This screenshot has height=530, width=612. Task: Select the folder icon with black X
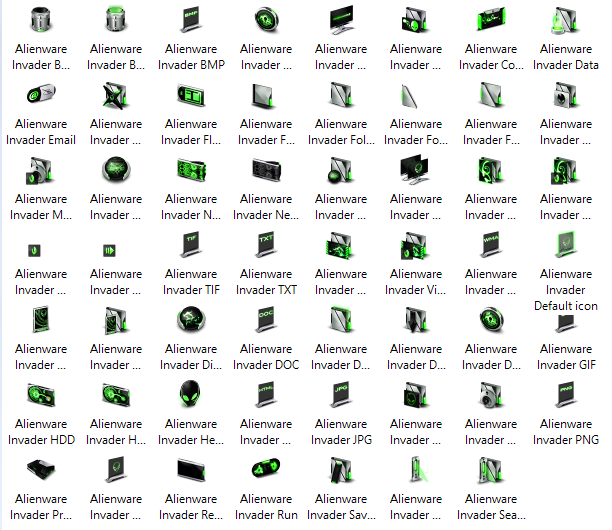point(116,95)
